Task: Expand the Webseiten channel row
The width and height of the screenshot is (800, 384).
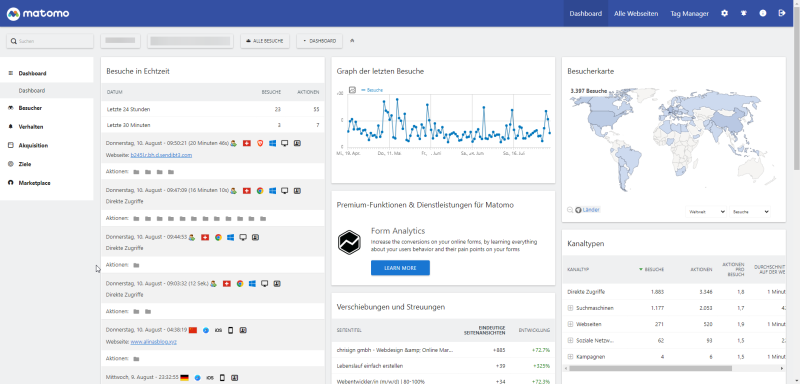Action: pos(570,324)
